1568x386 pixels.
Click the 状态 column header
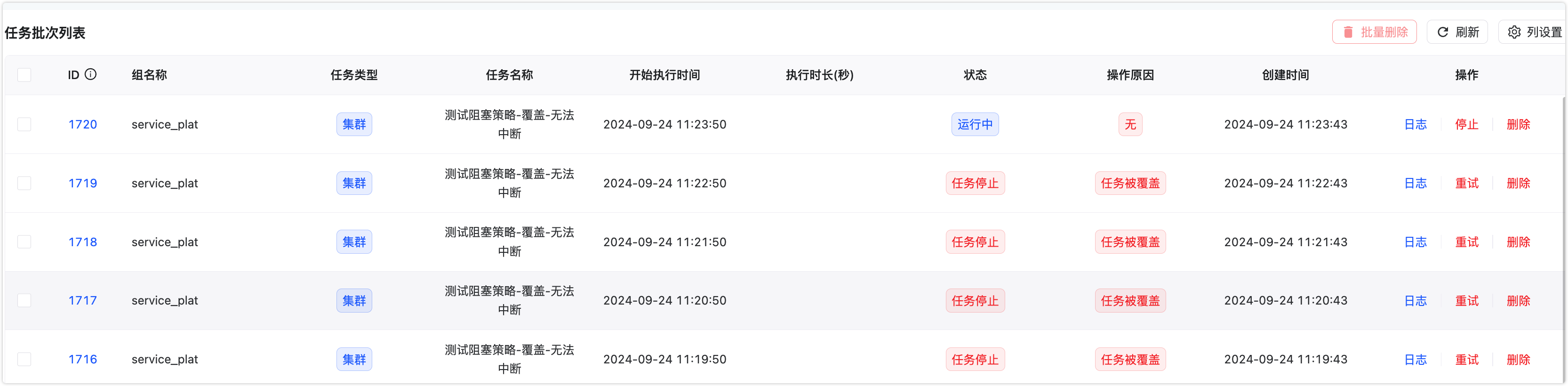[975, 75]
